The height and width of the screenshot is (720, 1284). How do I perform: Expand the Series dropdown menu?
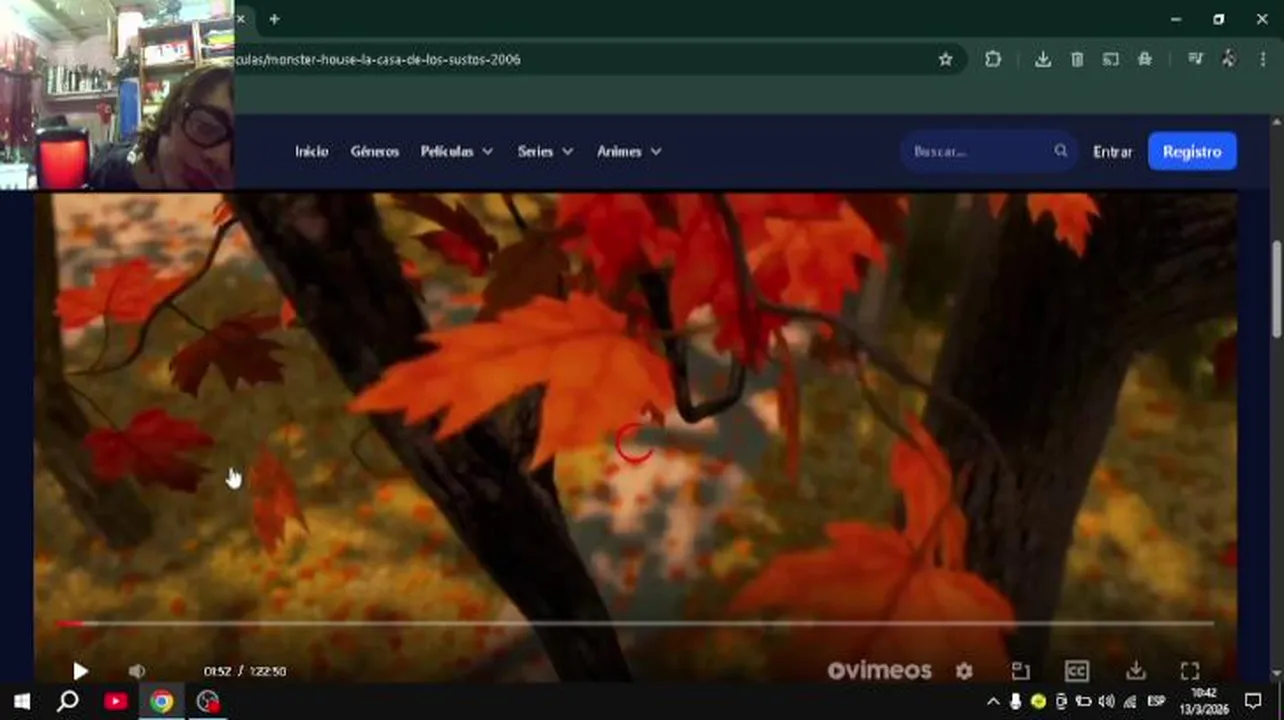pos(545,151)
